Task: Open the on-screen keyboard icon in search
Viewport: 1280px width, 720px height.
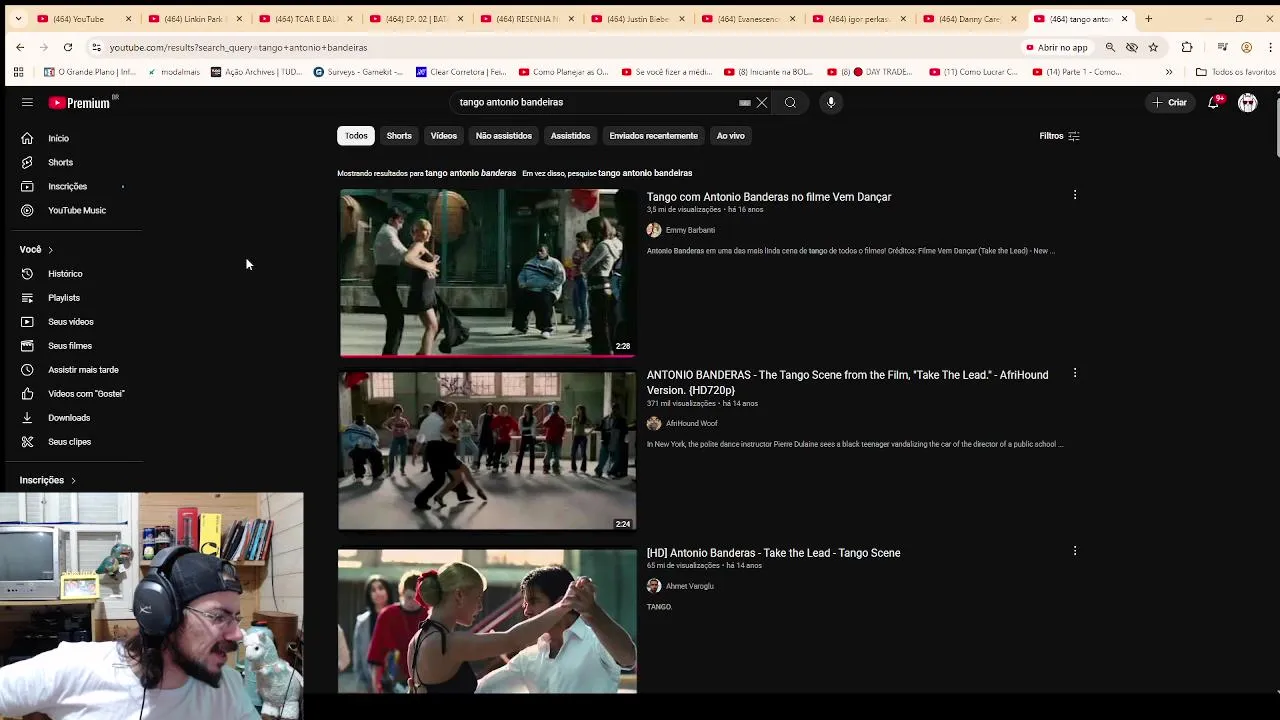Action: [744, 102]
